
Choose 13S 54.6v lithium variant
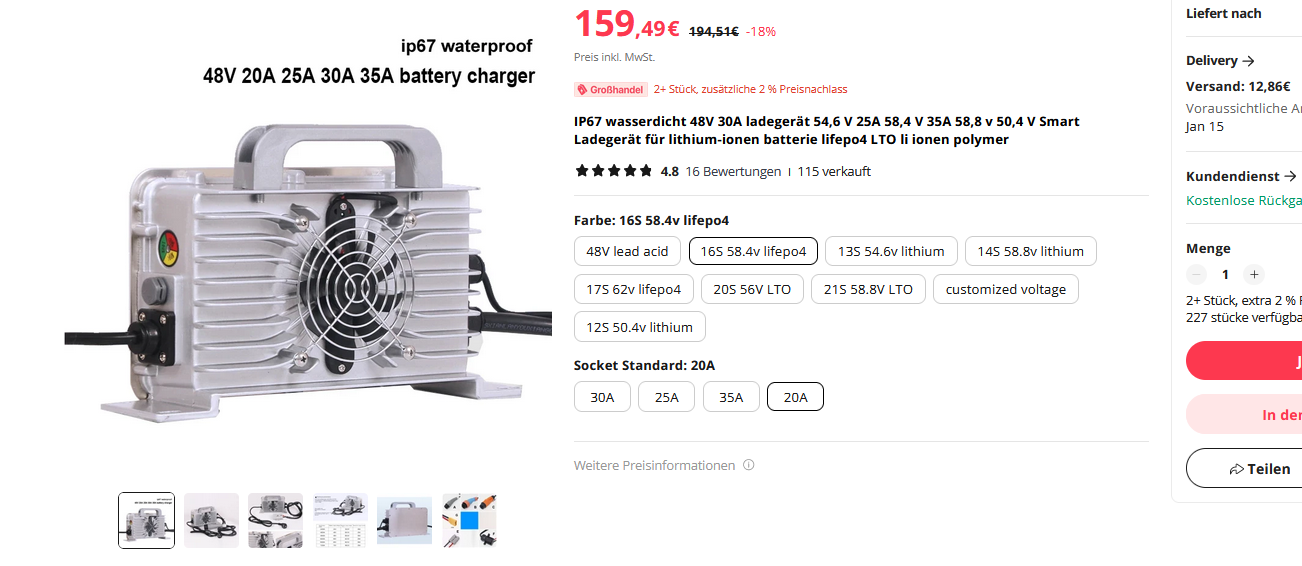click(891, 251)
